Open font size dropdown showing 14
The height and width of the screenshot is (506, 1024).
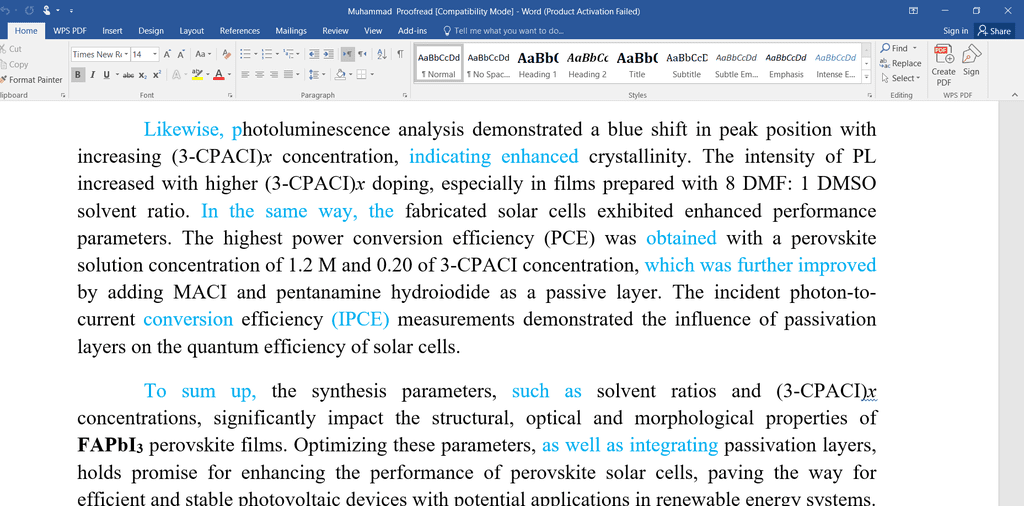155,54
